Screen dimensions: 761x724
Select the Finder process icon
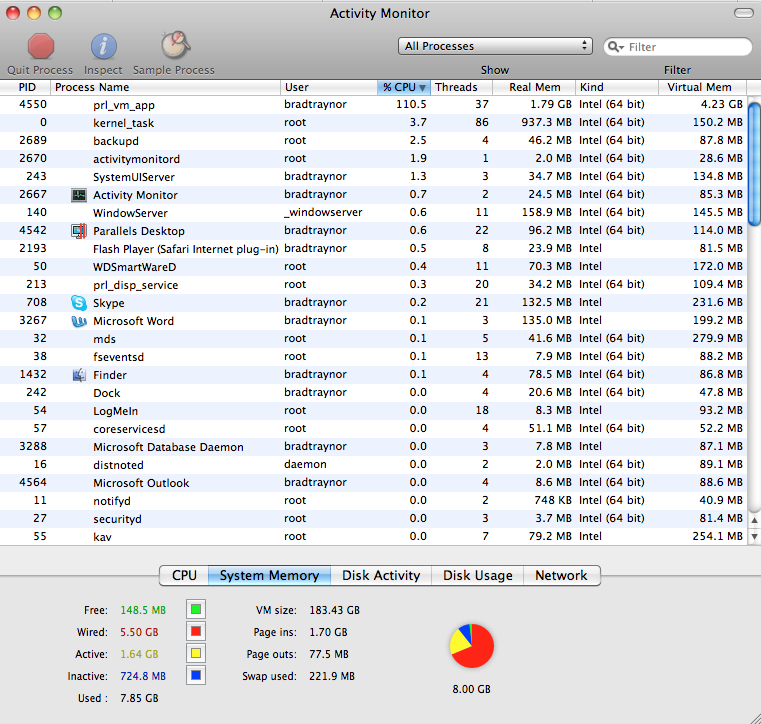tap(79, 375)
